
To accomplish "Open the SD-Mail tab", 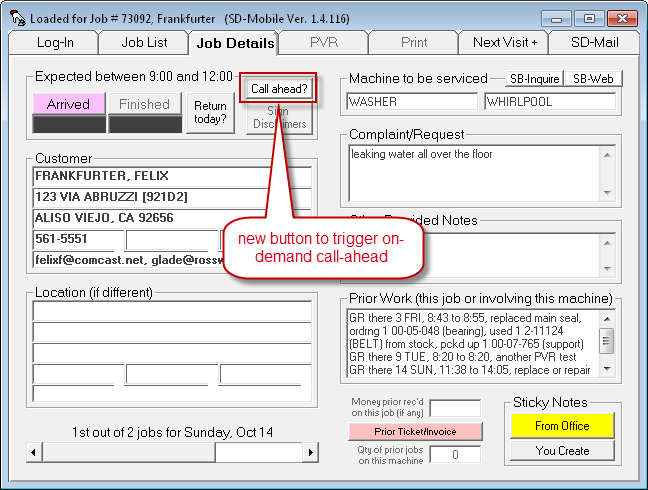I will (x=594, y=42).
